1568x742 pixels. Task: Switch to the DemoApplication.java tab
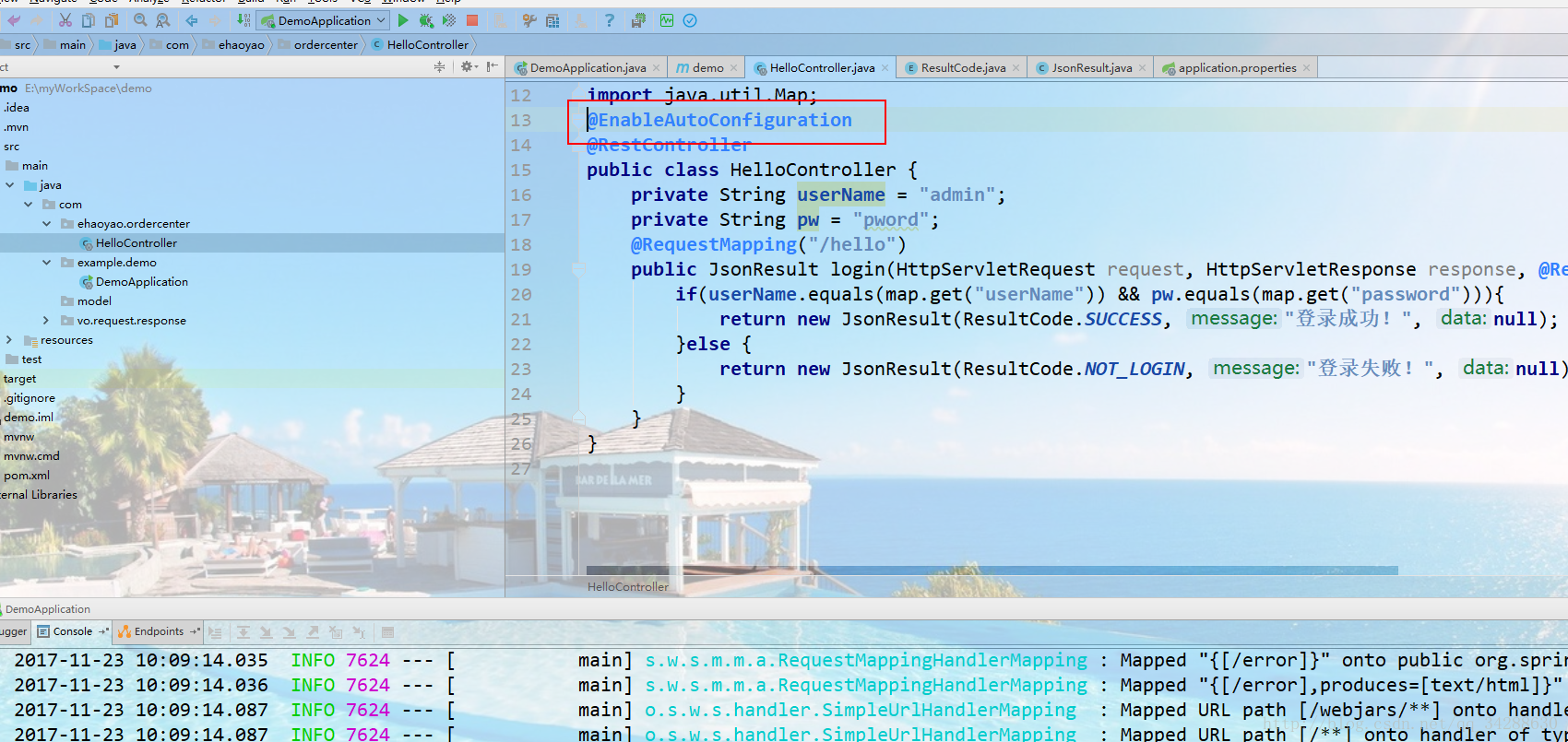[588, 67]
